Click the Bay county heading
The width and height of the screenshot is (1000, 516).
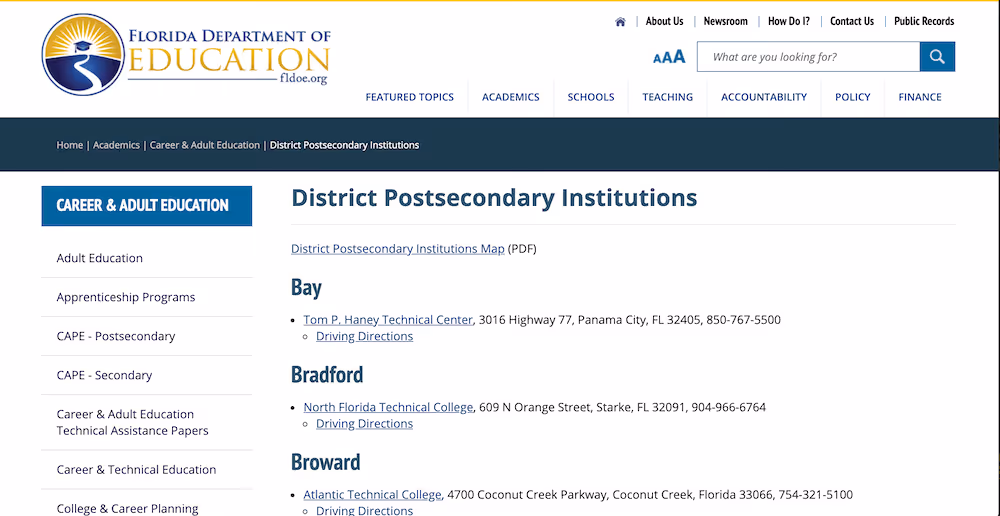(306, 287)
